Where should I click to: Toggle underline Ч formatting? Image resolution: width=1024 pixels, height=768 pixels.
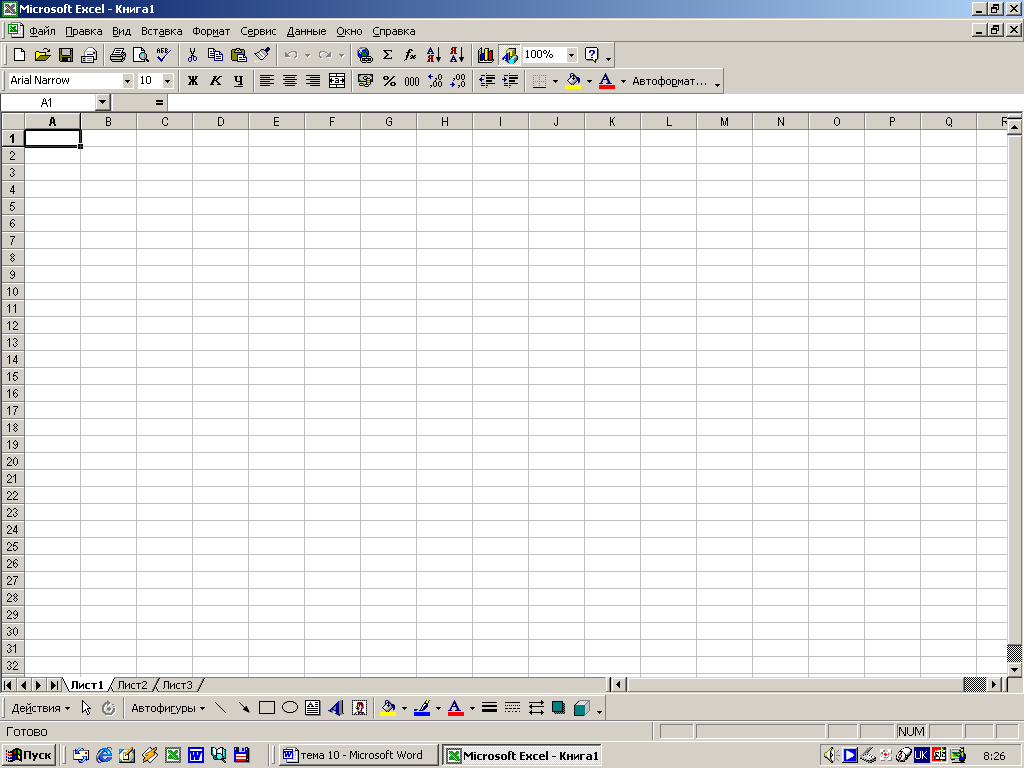238,81
